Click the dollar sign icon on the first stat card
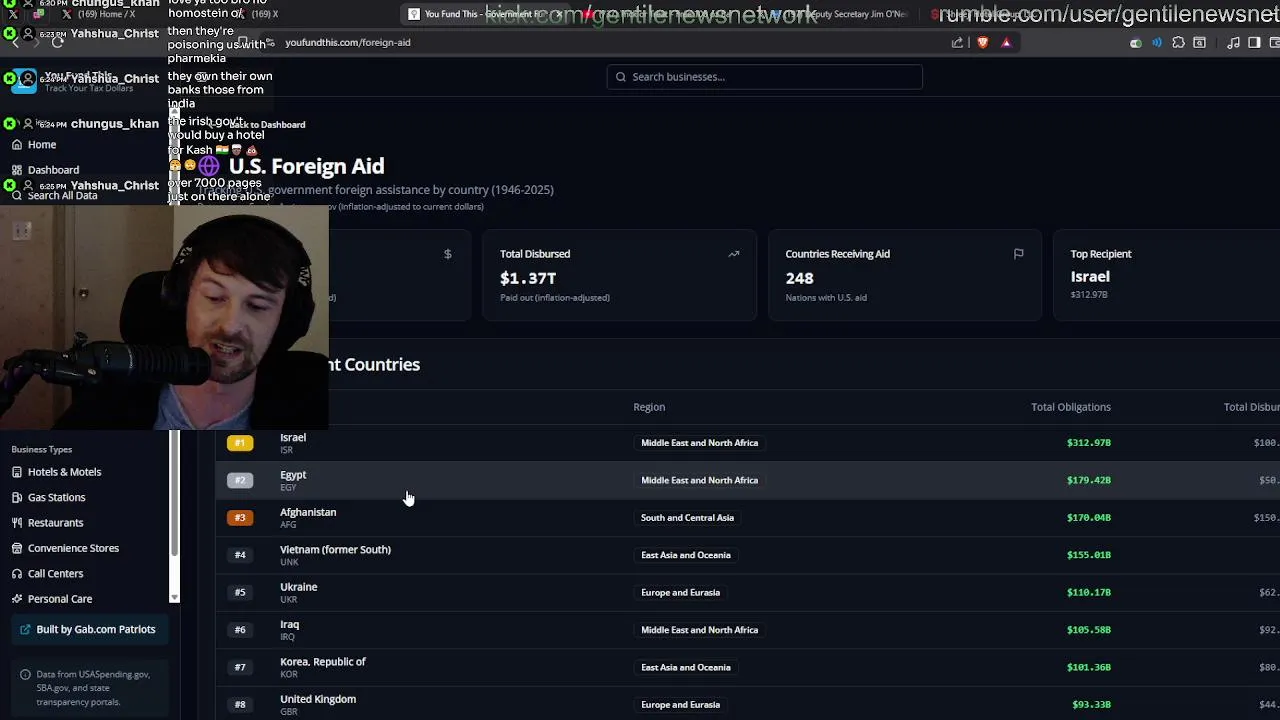Viewport: 1280px width, 720px height. (x=447, y=254)
